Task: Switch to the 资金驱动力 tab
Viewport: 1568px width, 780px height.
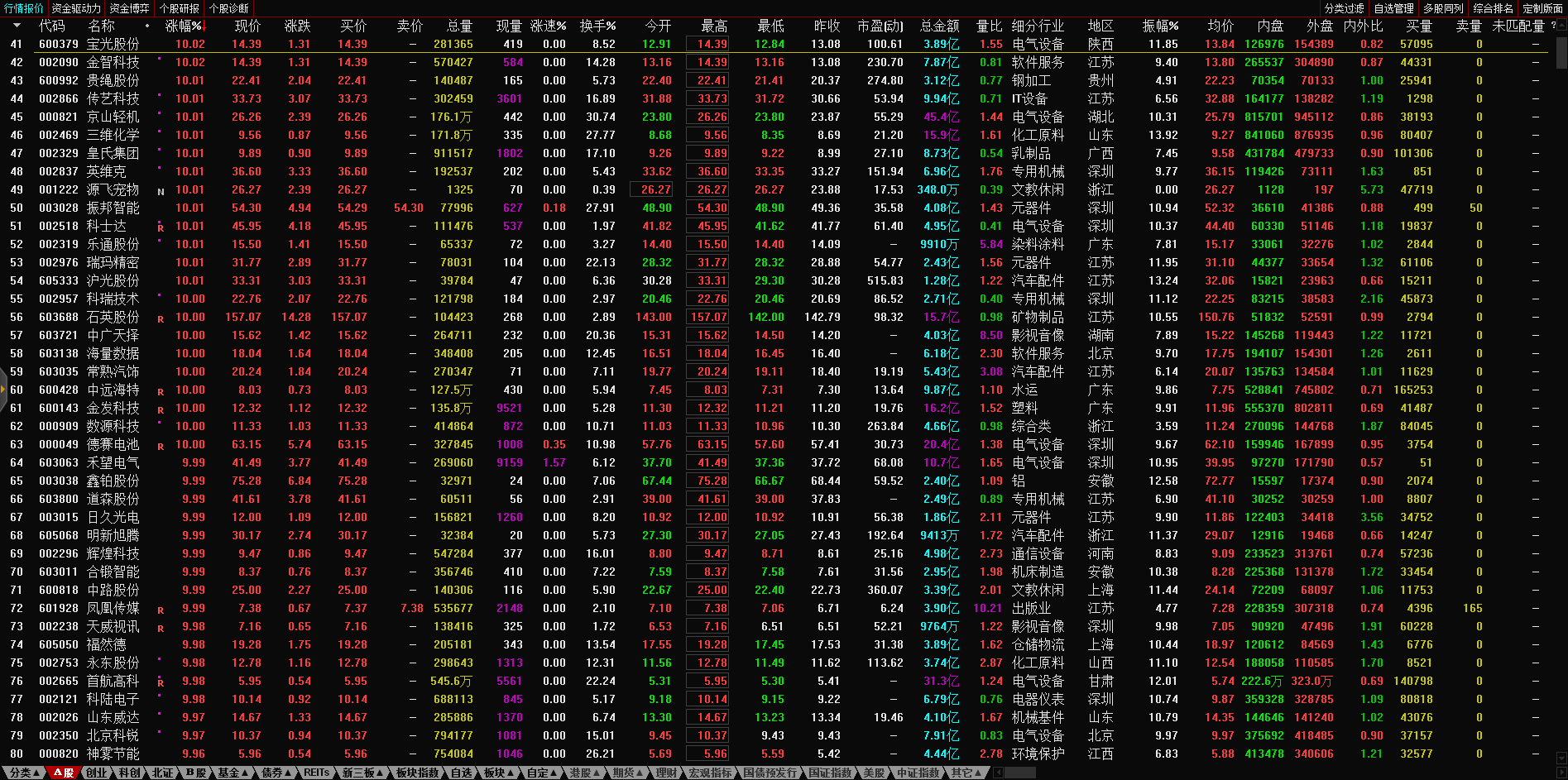Action: coord(76,8)
